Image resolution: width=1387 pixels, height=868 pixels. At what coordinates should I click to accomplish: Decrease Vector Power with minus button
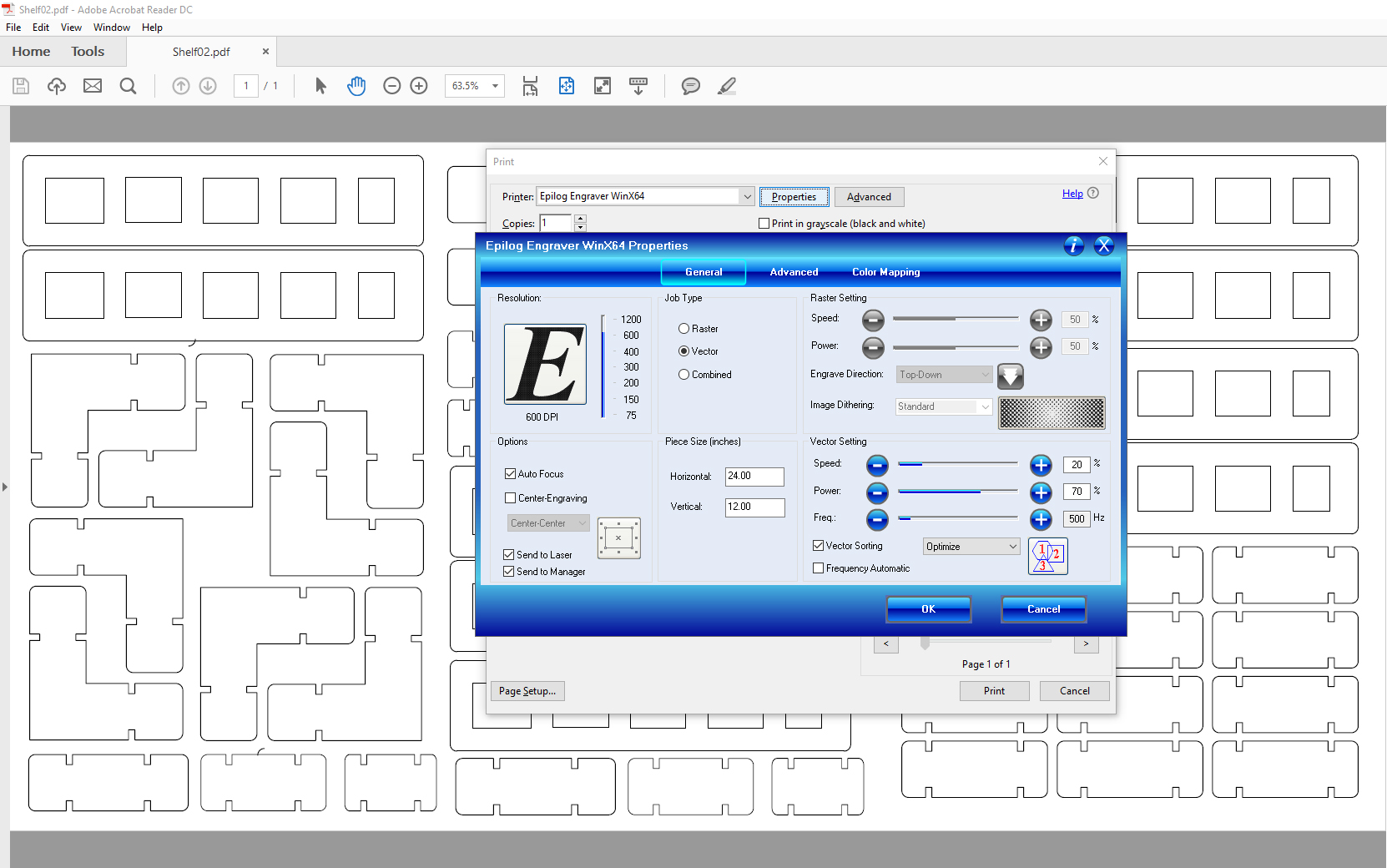pyautogui.click(x=877, y=492)
